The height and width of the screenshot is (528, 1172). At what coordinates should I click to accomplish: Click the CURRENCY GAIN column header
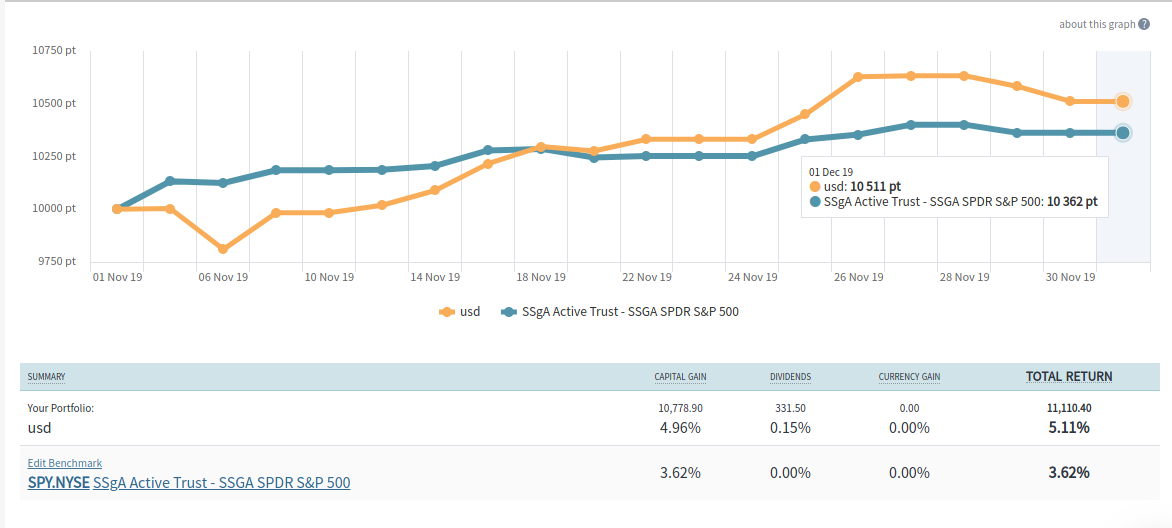(909, 377)
